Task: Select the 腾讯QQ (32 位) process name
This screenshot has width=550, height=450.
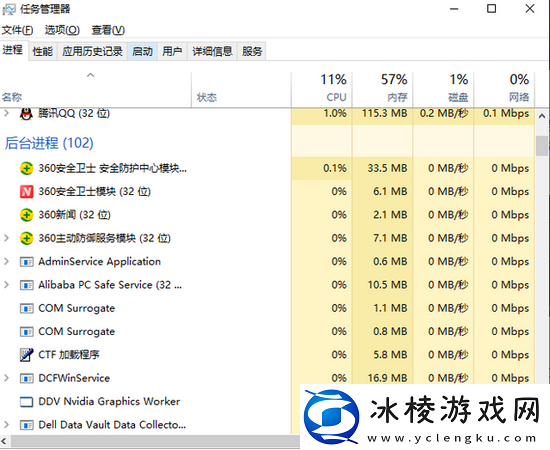Action: (74, 113)
